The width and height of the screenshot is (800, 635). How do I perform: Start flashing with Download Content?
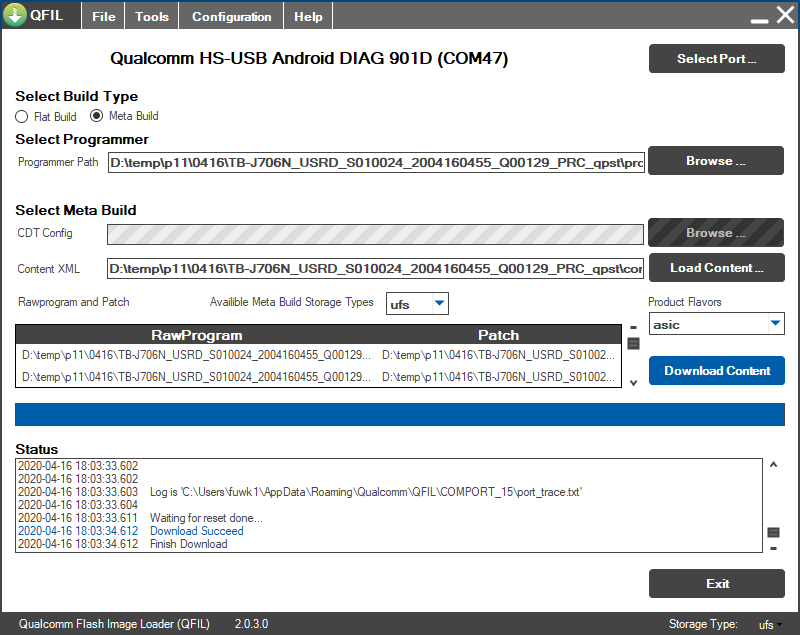click(716, 371)
